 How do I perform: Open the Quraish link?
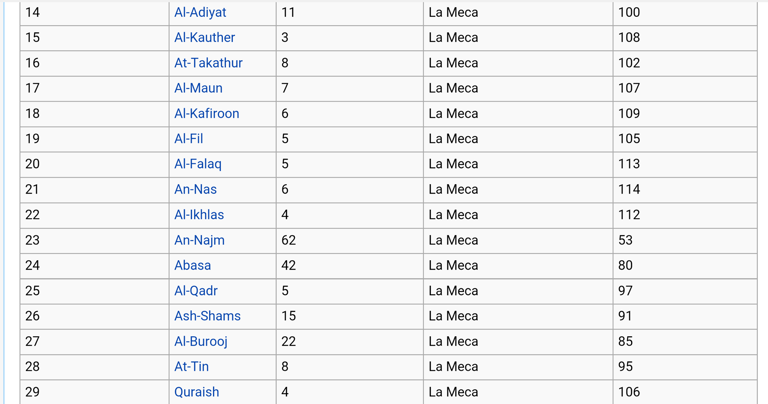tap(196, 392)
